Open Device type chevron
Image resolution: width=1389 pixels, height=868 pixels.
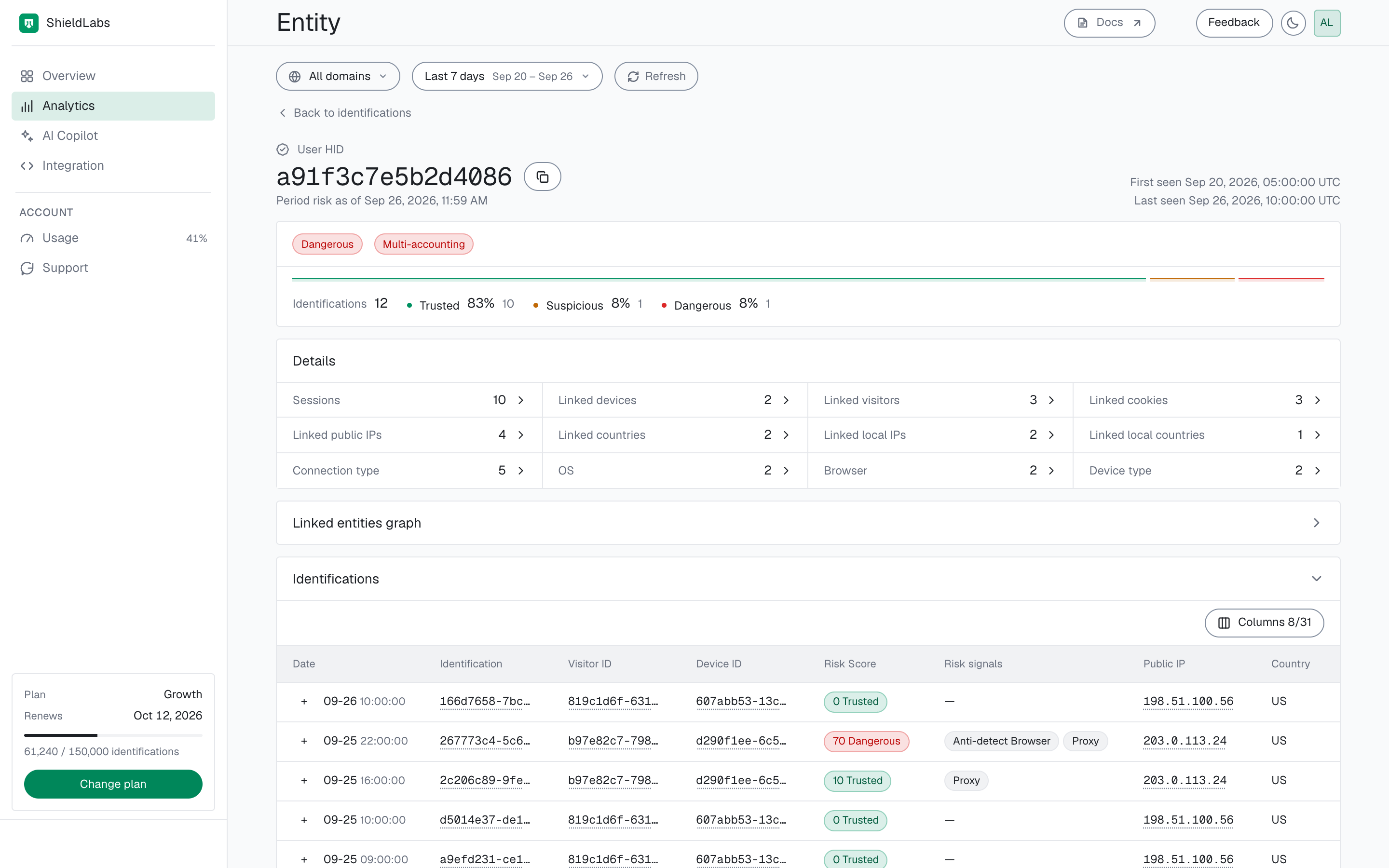click(x=1317, y=470)
